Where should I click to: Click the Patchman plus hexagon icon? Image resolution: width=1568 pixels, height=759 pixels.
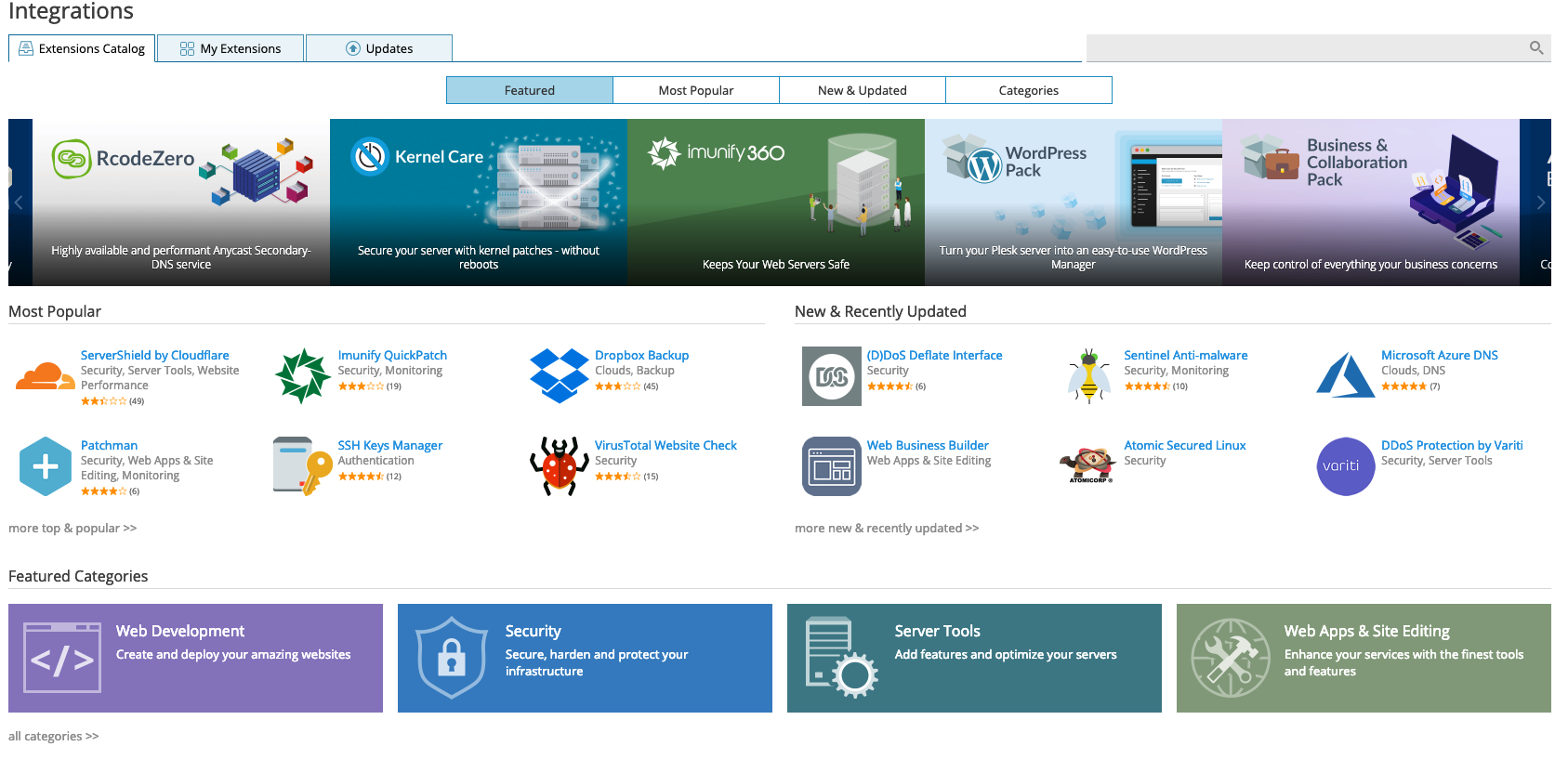(45, 466)
